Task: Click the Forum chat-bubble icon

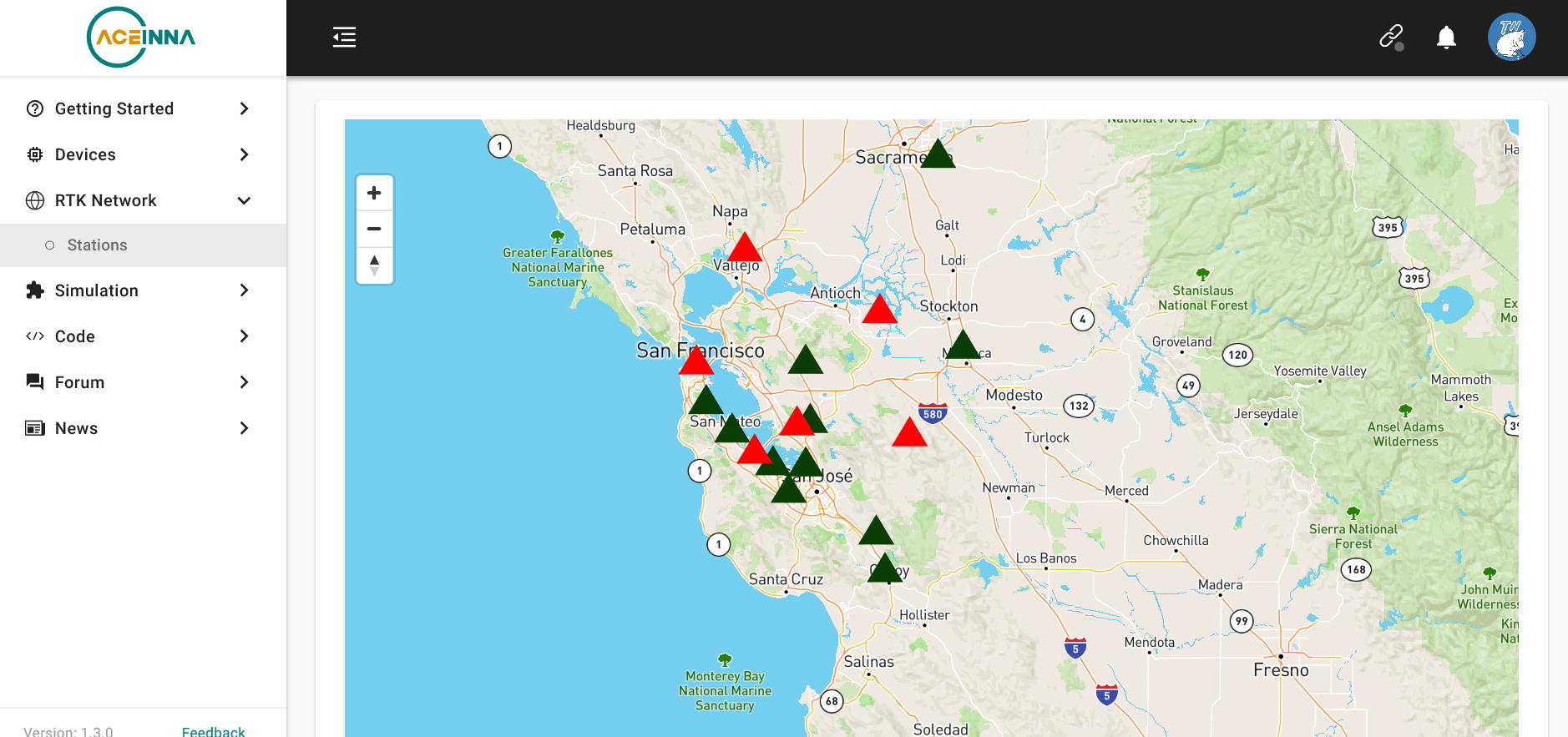Action: point(35,382)
